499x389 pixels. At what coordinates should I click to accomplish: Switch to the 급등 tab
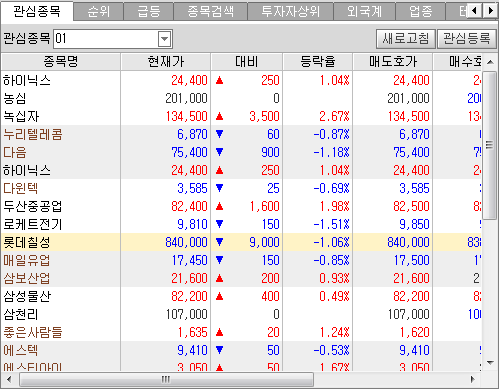click(x=149, y=12)
